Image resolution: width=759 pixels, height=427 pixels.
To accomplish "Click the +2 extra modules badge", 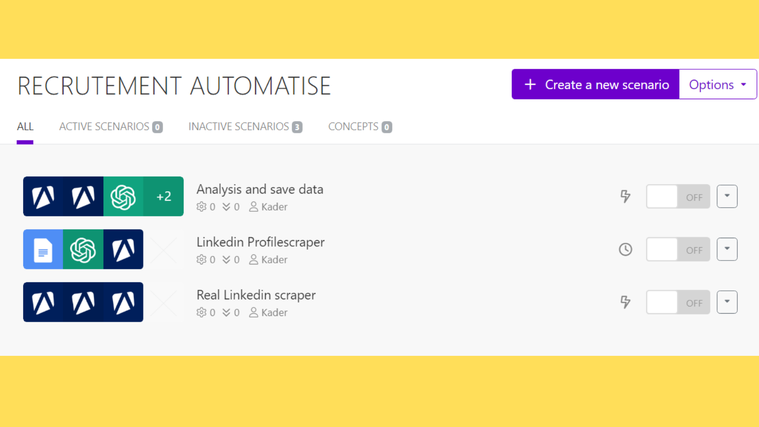I will (x=164, y=197).
